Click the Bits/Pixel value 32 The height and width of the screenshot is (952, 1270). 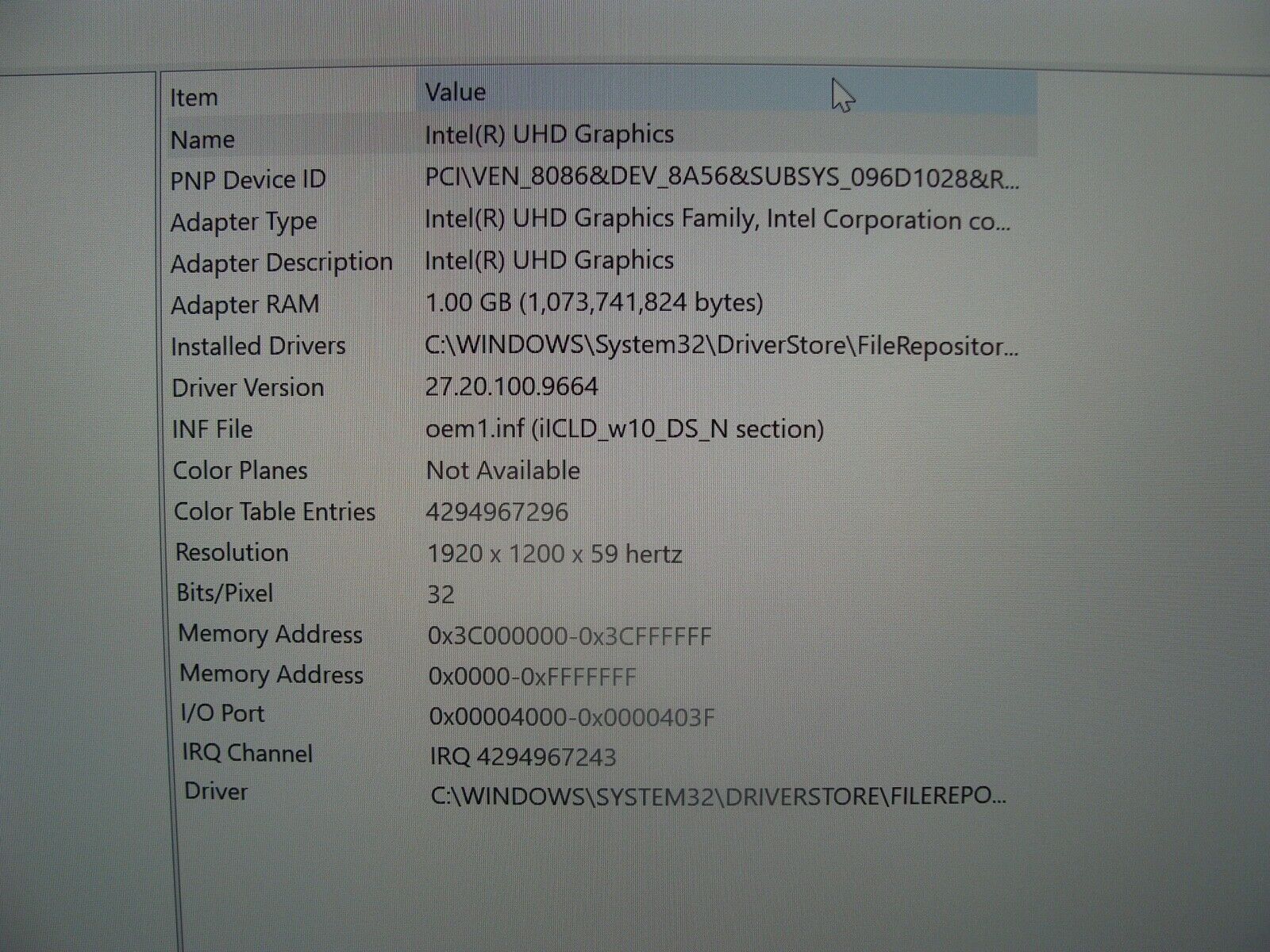[x=441, y=594]
